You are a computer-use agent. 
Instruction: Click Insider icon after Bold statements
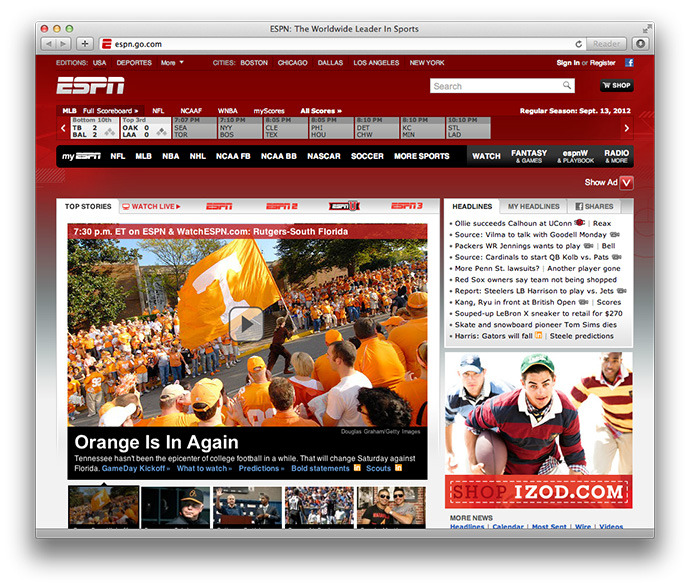click(x=357, y=468)
